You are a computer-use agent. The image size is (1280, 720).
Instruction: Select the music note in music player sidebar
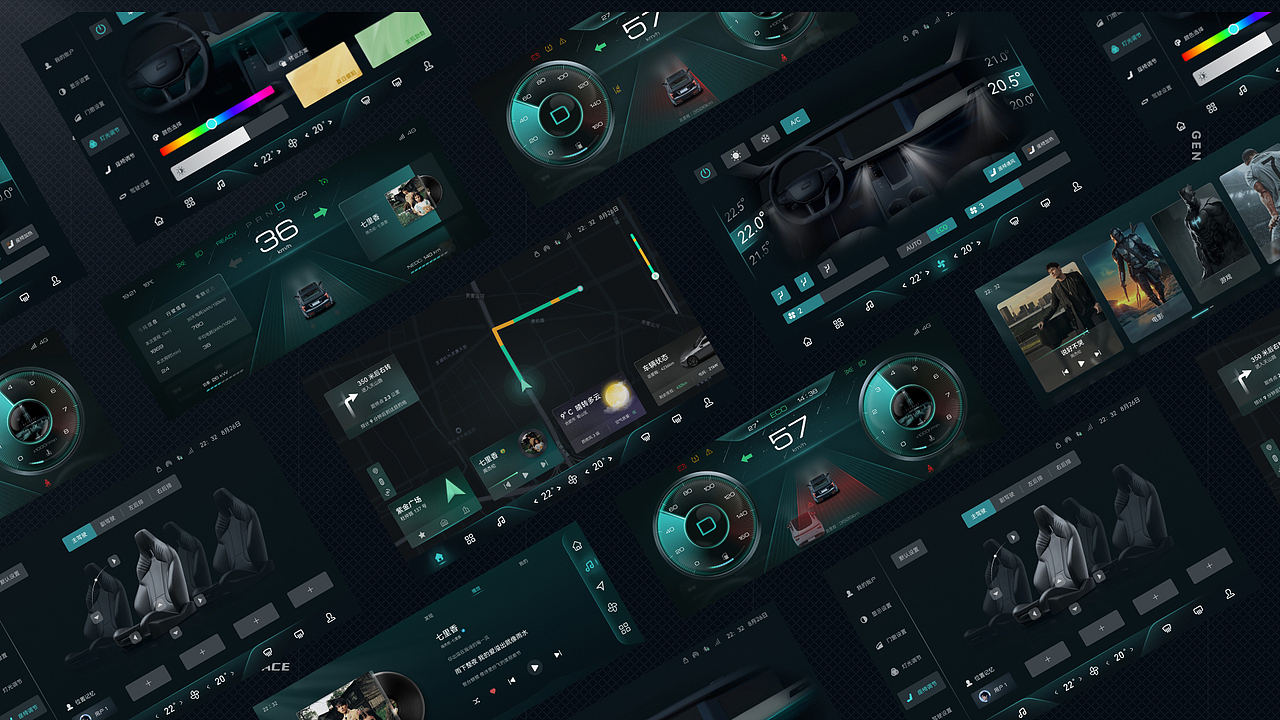point(588,566)
